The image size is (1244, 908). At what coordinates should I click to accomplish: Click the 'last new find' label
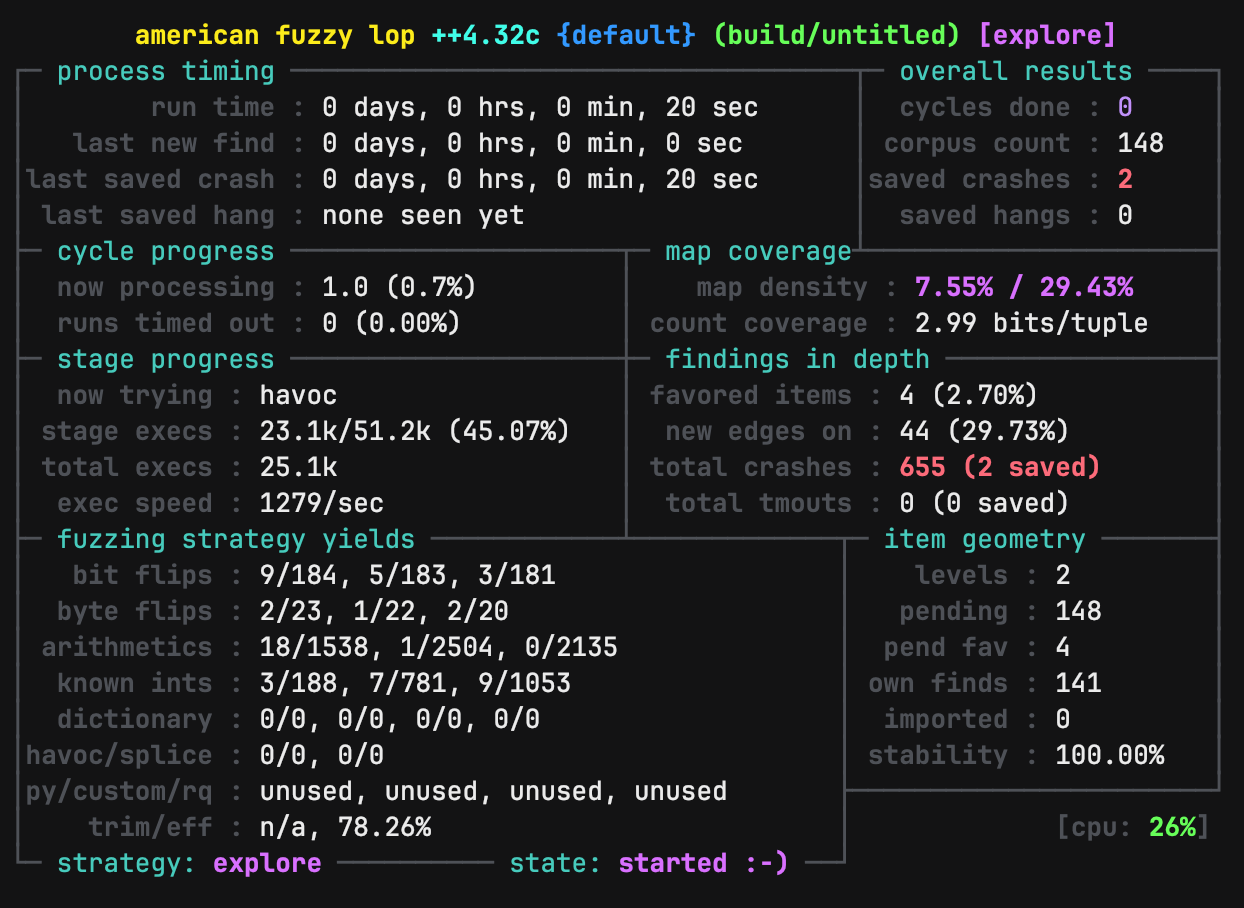(173, 144)
